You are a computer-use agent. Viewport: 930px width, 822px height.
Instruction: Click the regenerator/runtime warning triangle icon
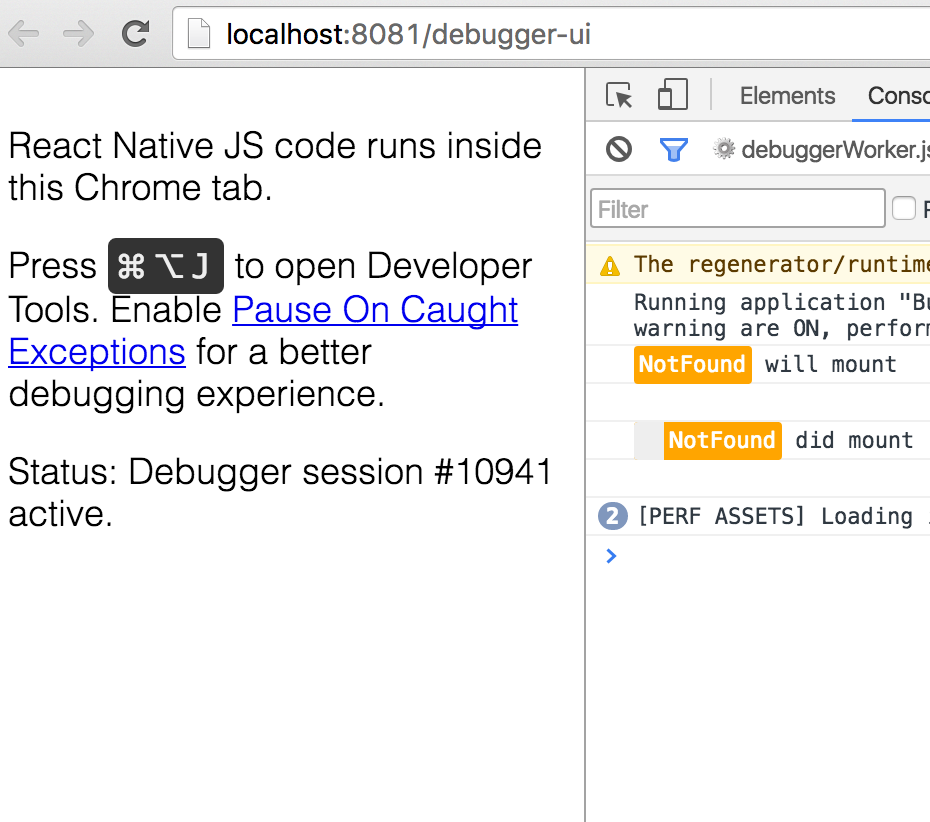pyautogui.click(x=610, y=266)
